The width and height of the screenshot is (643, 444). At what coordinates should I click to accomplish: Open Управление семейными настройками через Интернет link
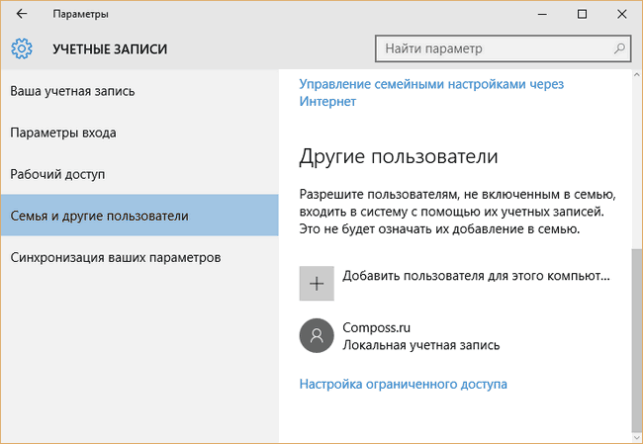coord(431,92)
